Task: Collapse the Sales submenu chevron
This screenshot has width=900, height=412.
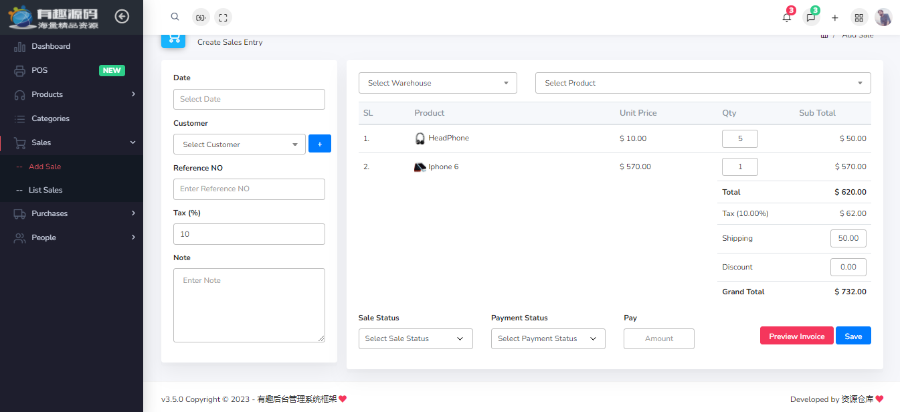Action: click(x=133, y=142)
